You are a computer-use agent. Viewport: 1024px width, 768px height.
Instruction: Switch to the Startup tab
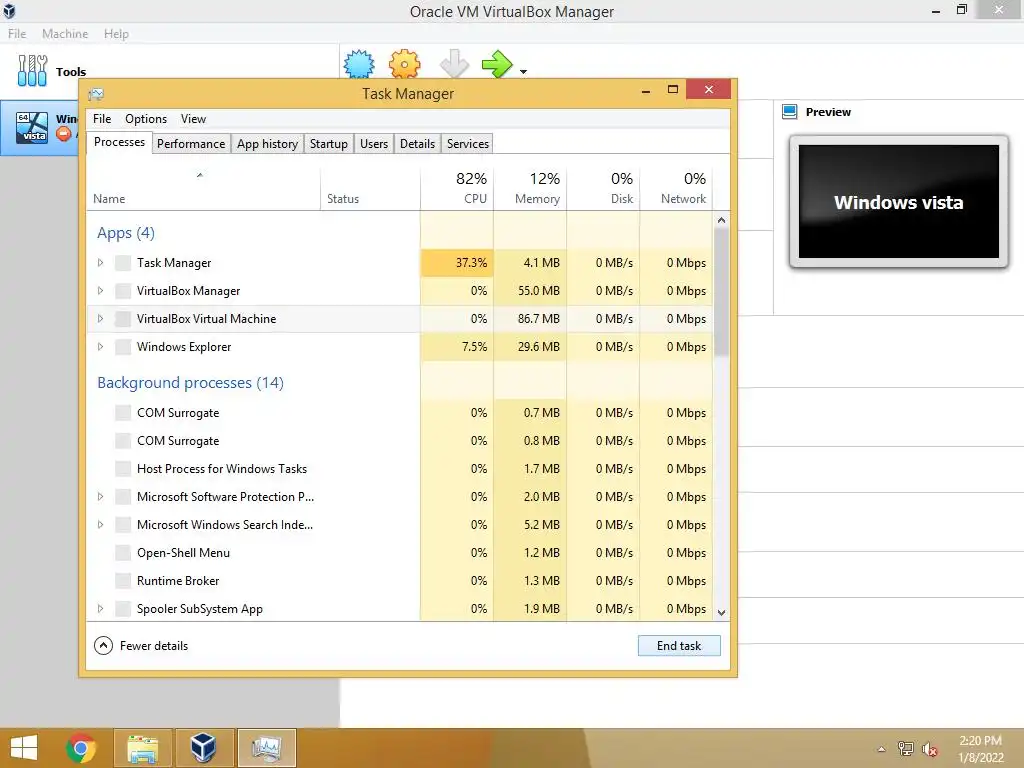(328, 144)
